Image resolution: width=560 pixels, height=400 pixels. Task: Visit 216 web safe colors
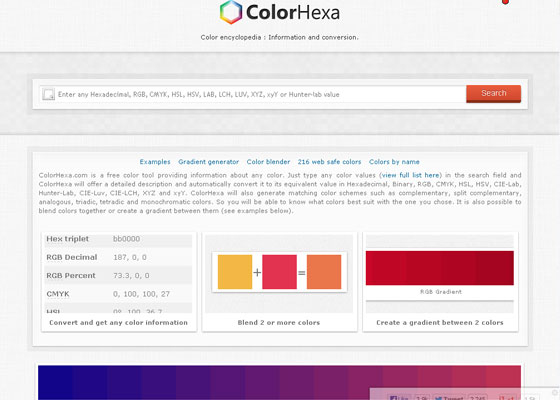(329, 162)
